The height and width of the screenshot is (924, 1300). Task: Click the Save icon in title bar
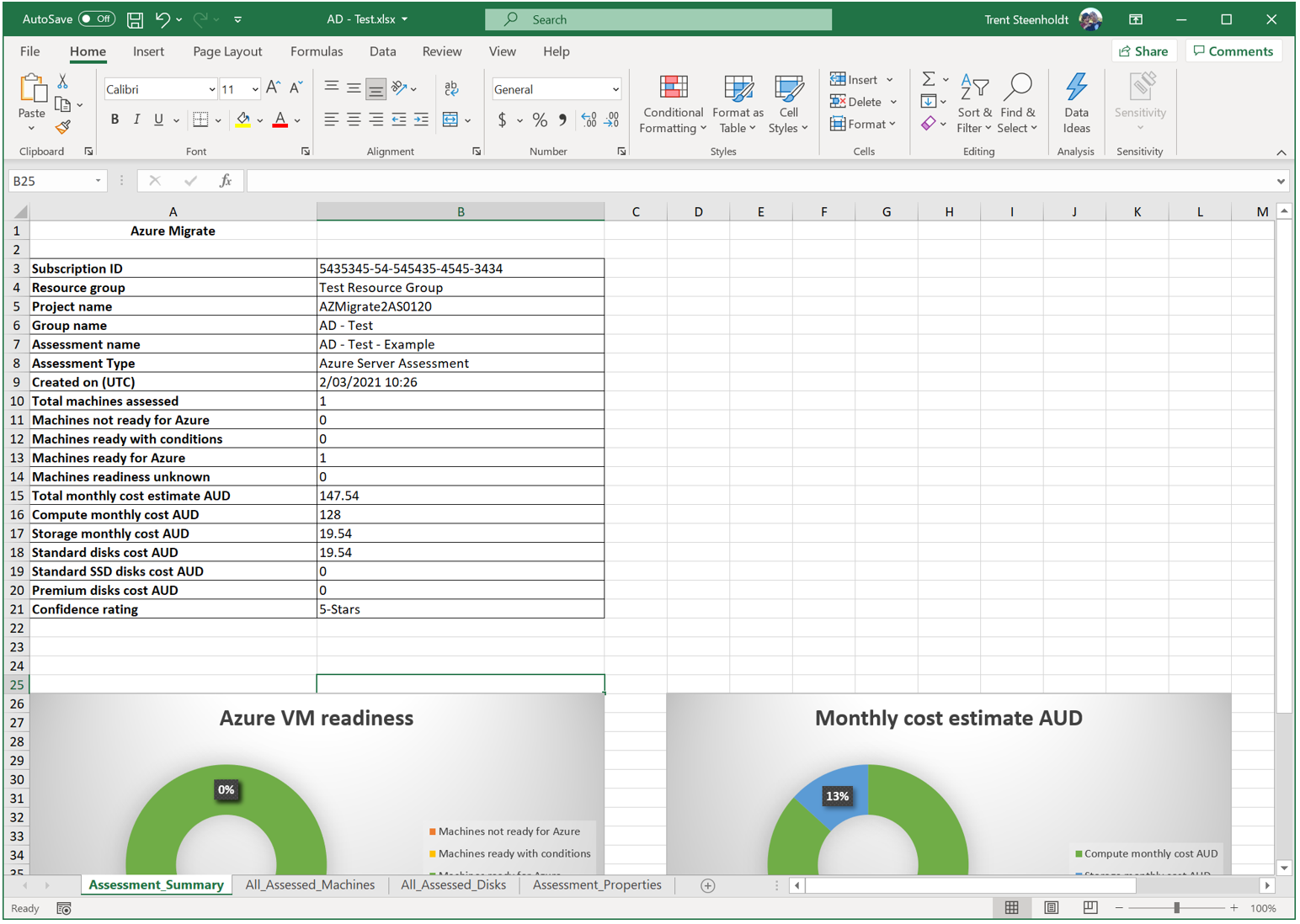coord(135,19)
